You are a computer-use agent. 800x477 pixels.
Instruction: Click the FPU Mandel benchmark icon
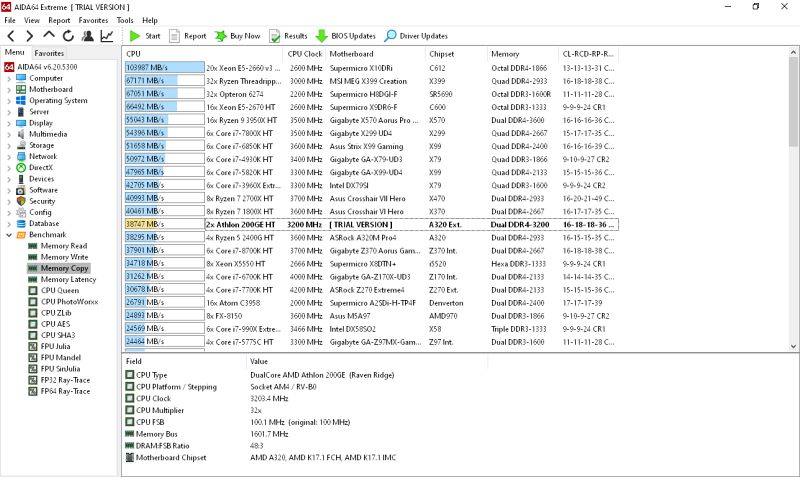[x=33, y=358]
